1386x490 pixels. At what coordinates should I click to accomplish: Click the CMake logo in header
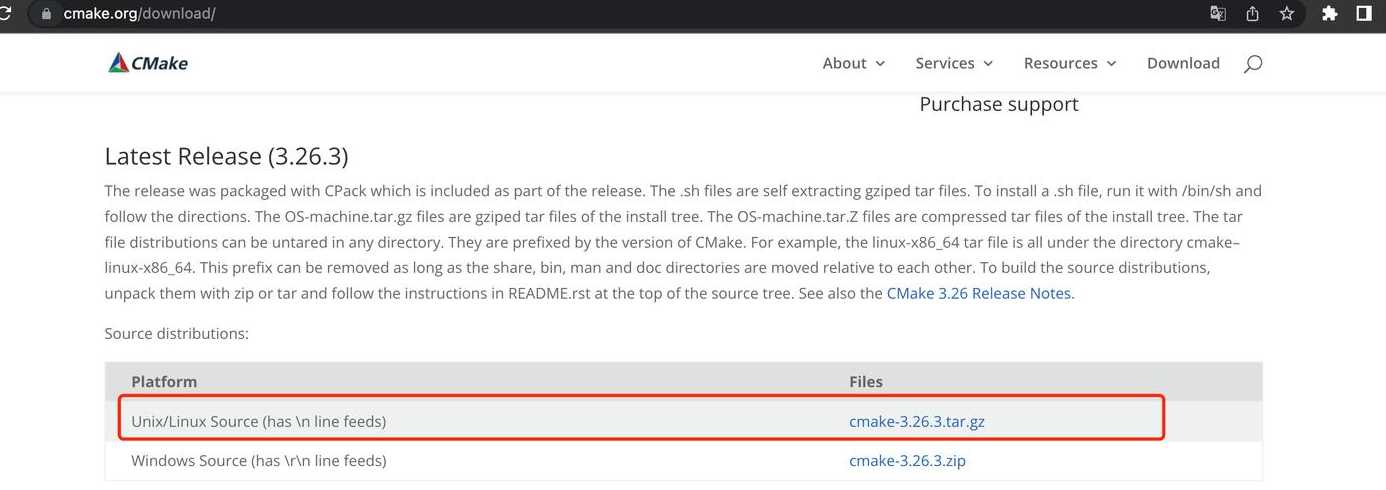(x=148, y=63)
